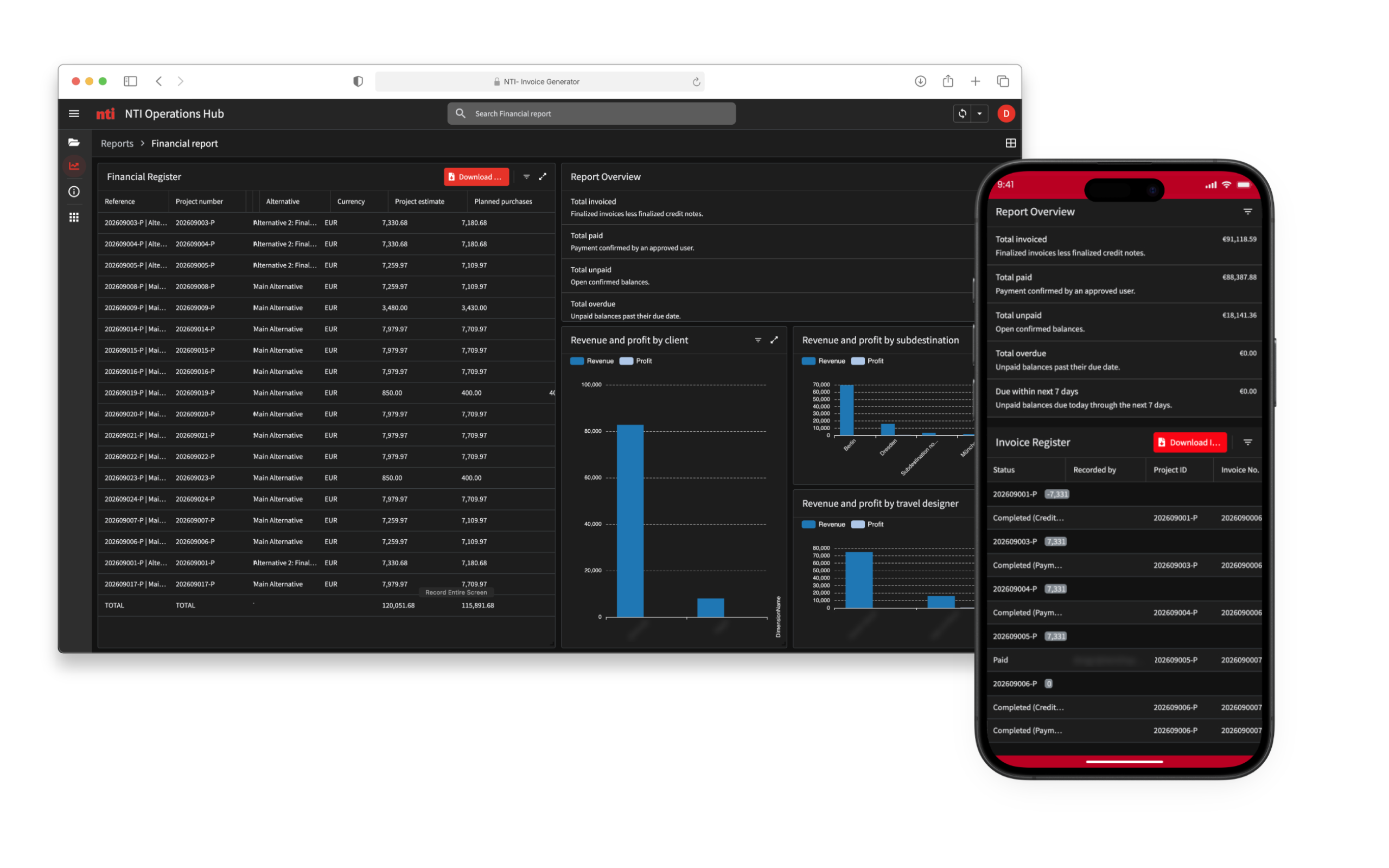Click the sync refresh icon in the header
1389x868 pixels.
(963, 114)
